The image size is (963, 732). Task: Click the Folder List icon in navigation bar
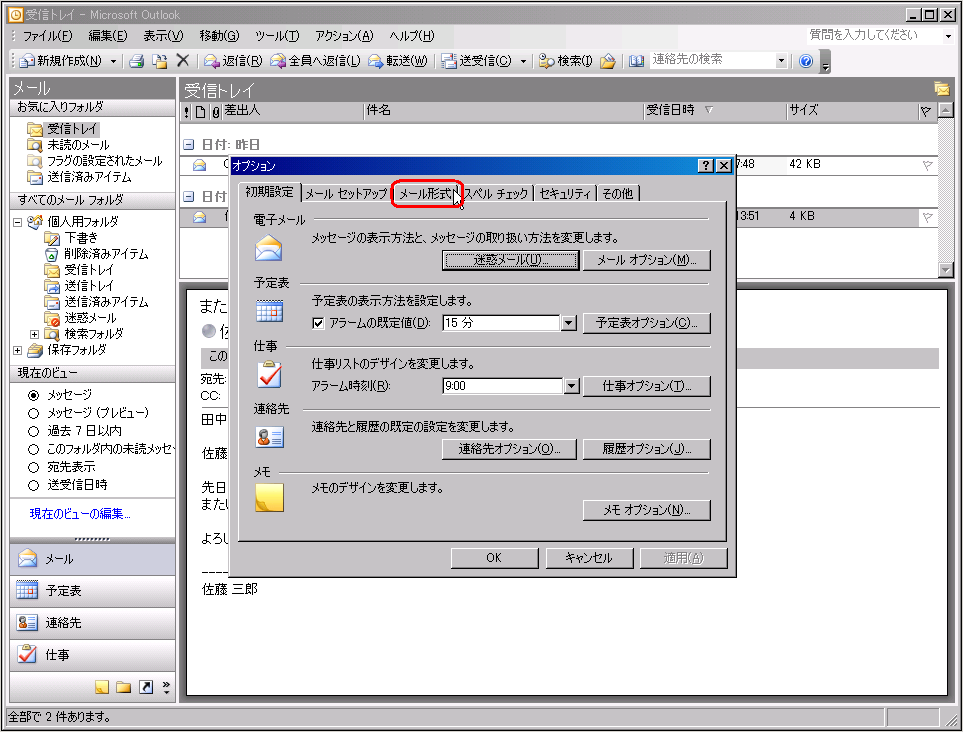(x=123, y=687)
